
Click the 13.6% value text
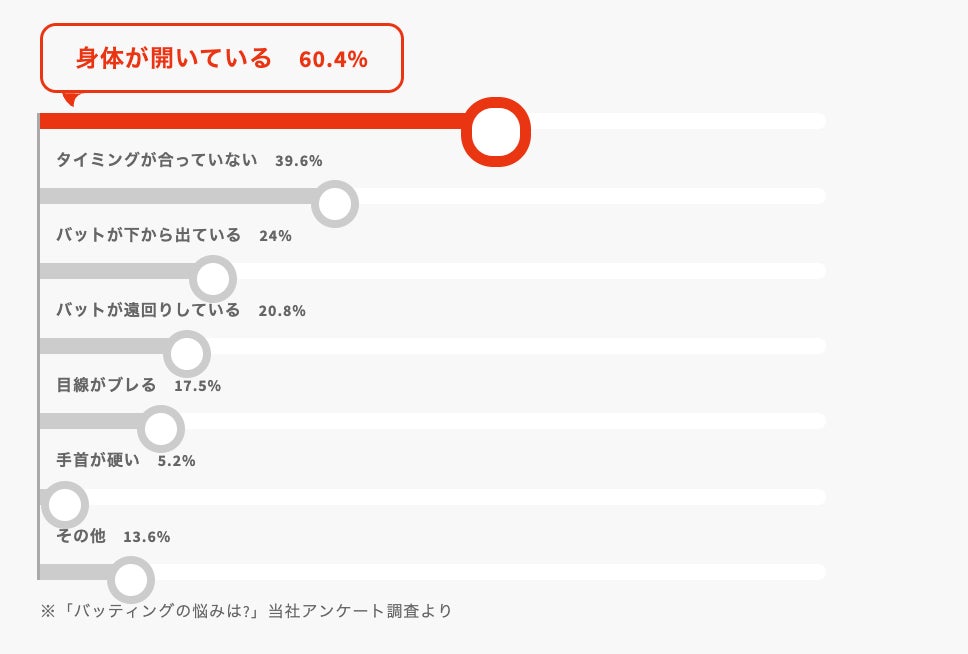146,537
